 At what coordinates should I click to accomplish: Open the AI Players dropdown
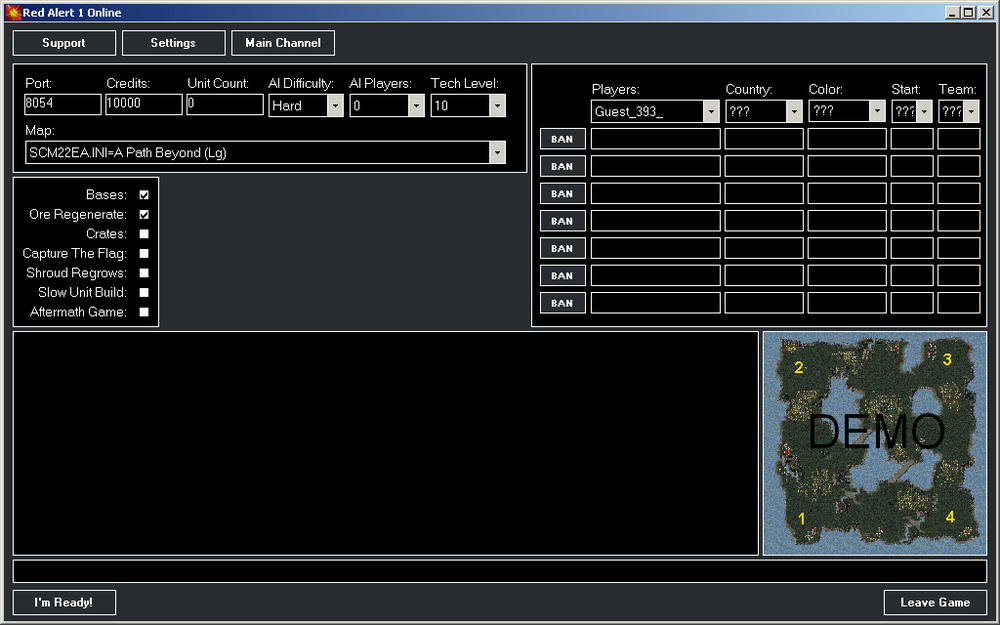click(x=416, y=106)
